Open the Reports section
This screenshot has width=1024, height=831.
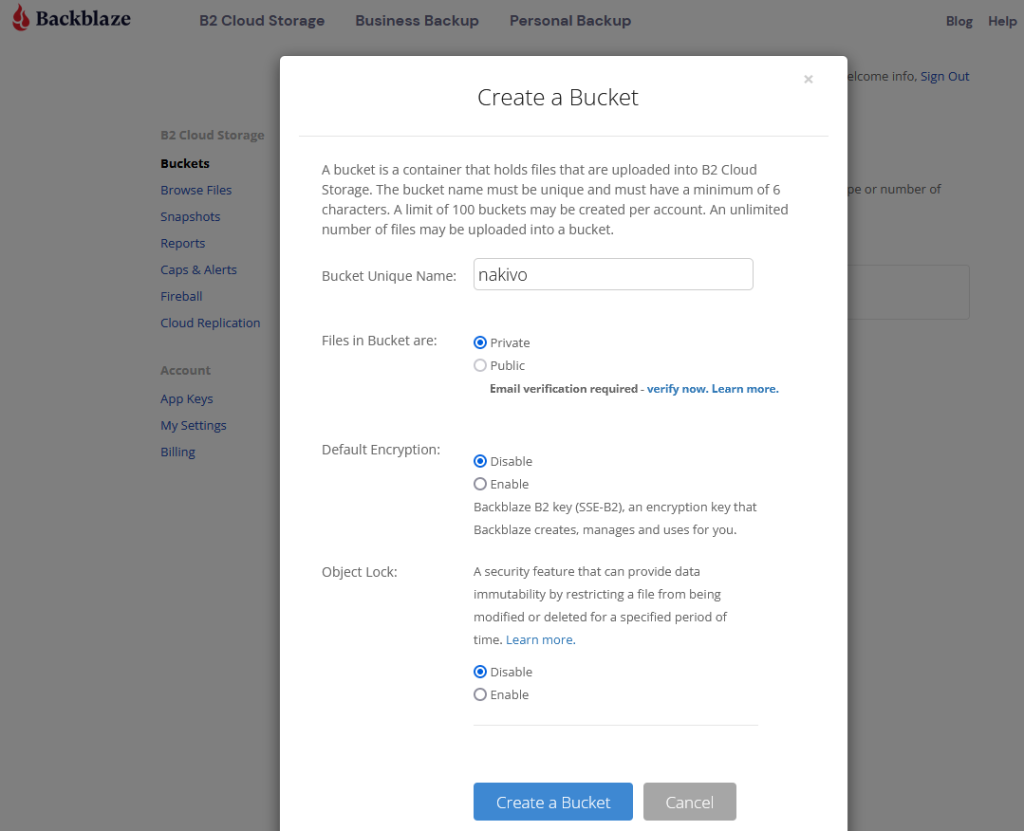(x=183, y=243)
